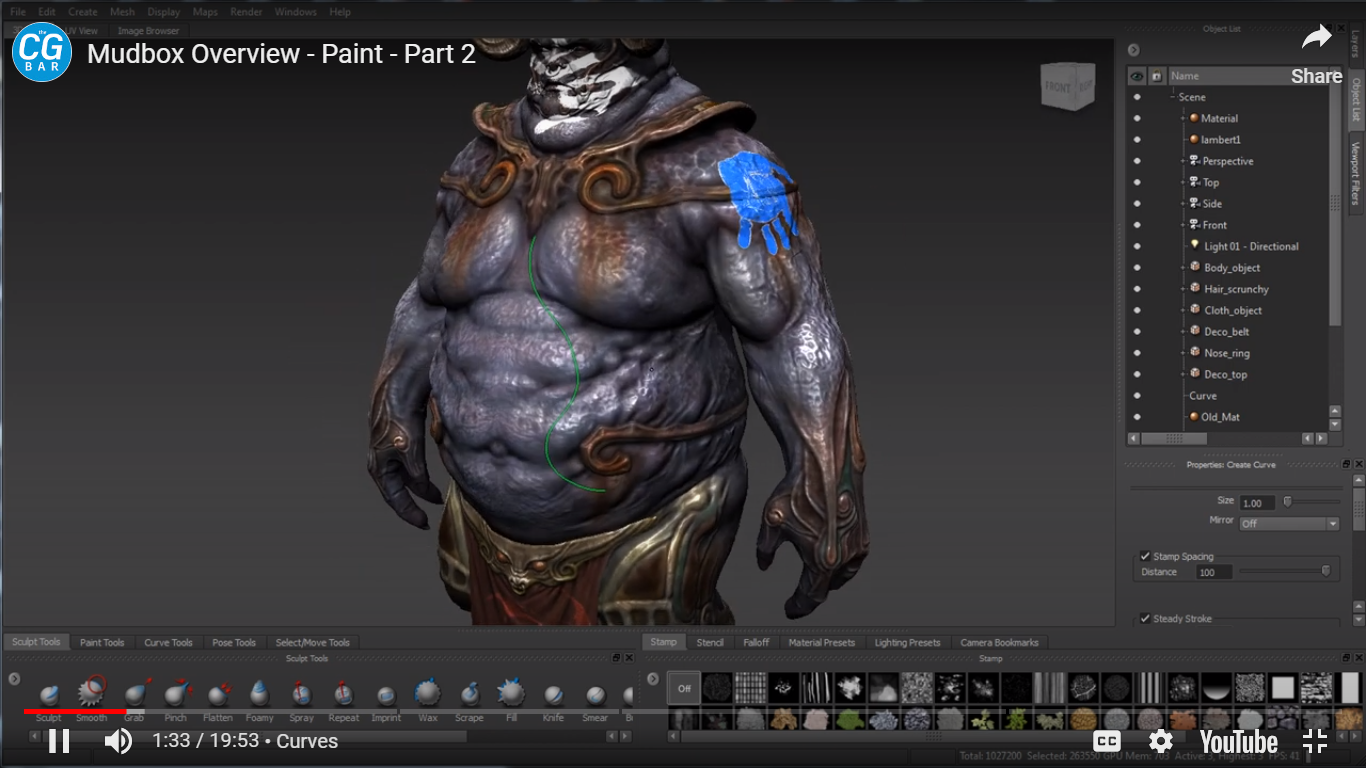Switch to the Paint Tools tab
The width and height of the screenshot is (1366, 768).
click(x=102, y=642)
